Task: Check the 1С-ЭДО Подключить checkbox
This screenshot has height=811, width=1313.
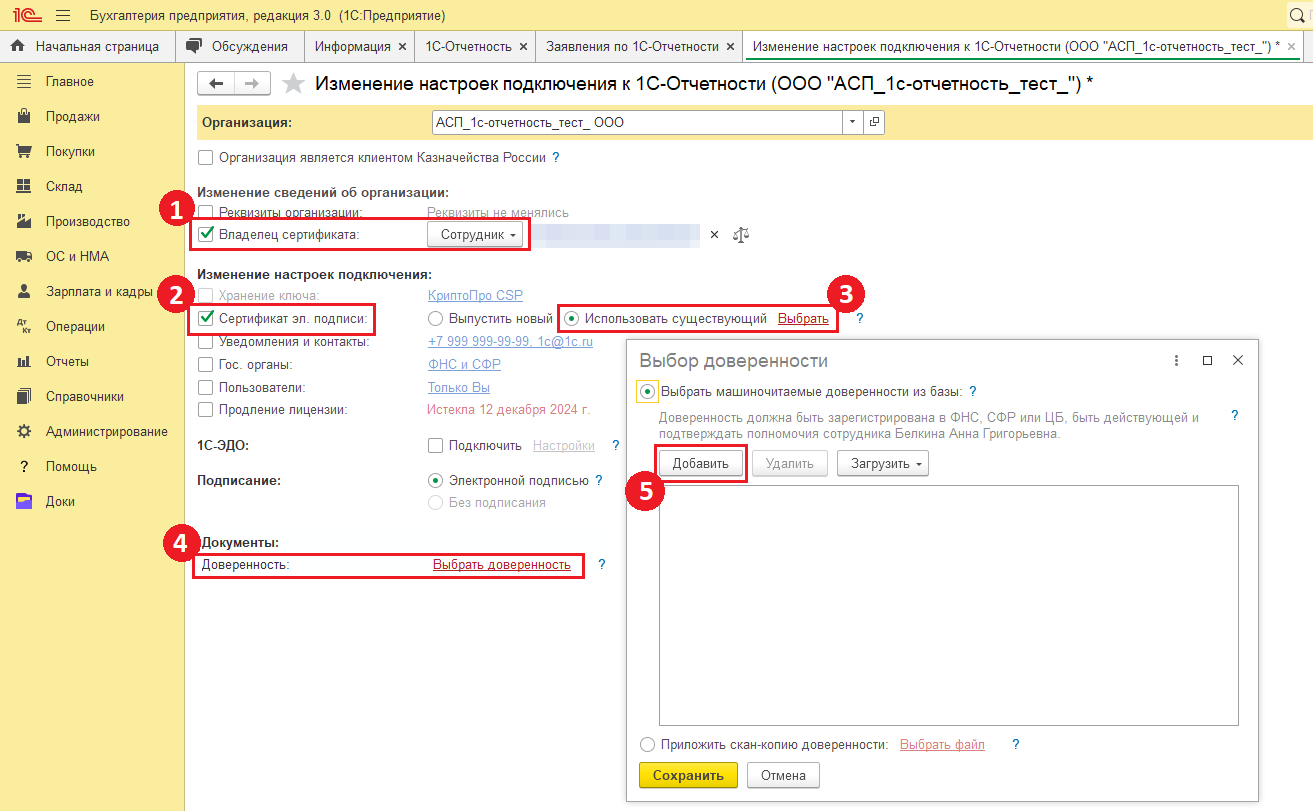Action: (x=435, y=446)
